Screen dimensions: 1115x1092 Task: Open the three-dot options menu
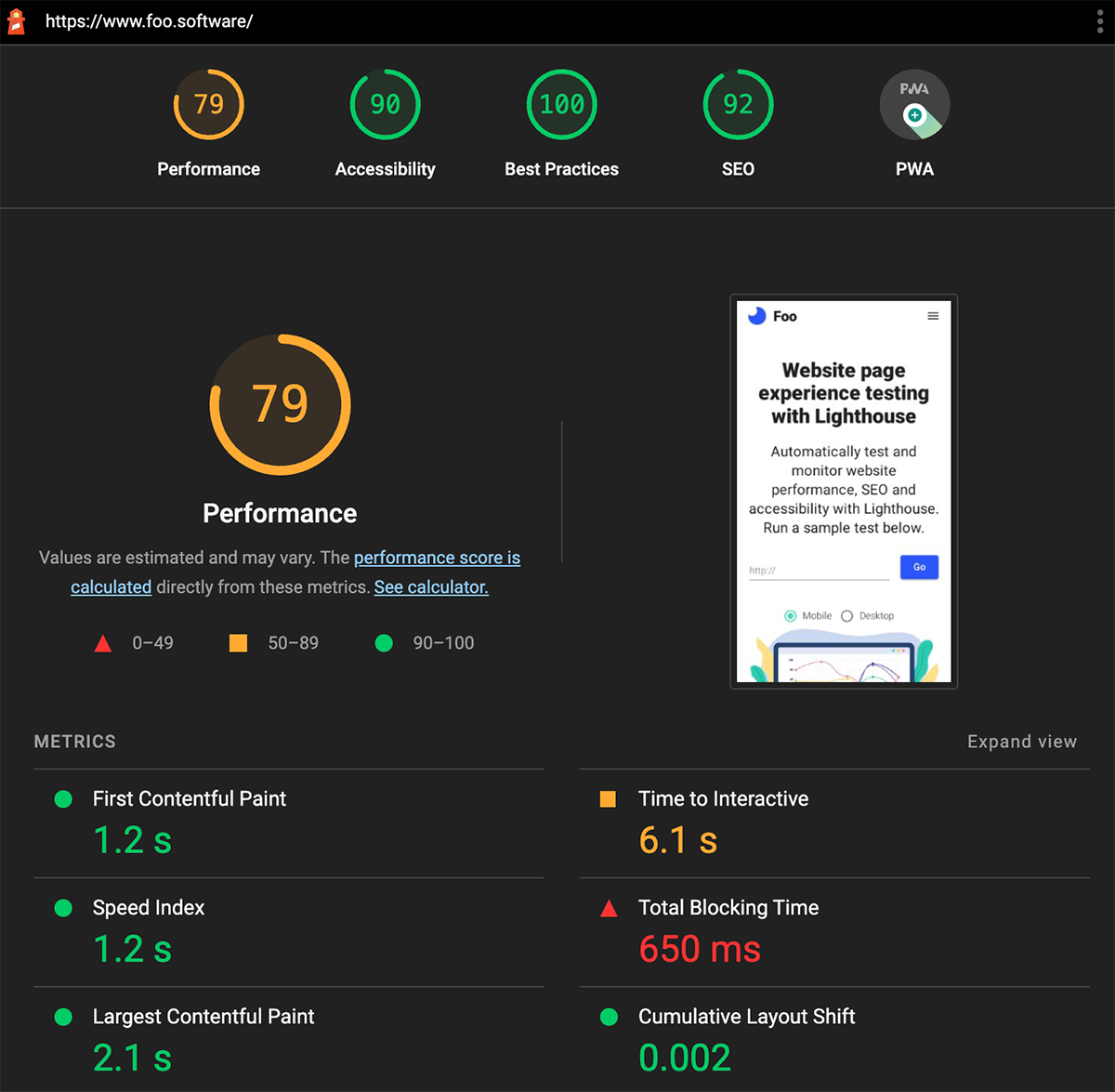pos(1099,21)
